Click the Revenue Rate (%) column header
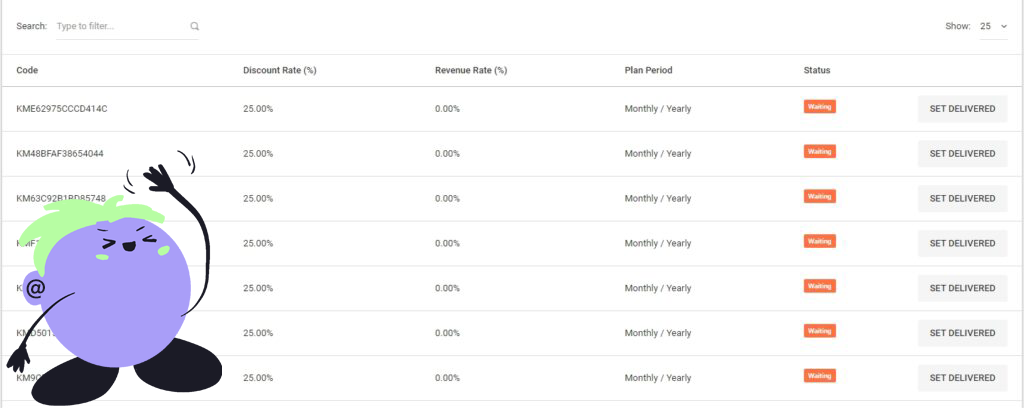The width and height of the screenshot is (1024, 408). tap(470, 71)
